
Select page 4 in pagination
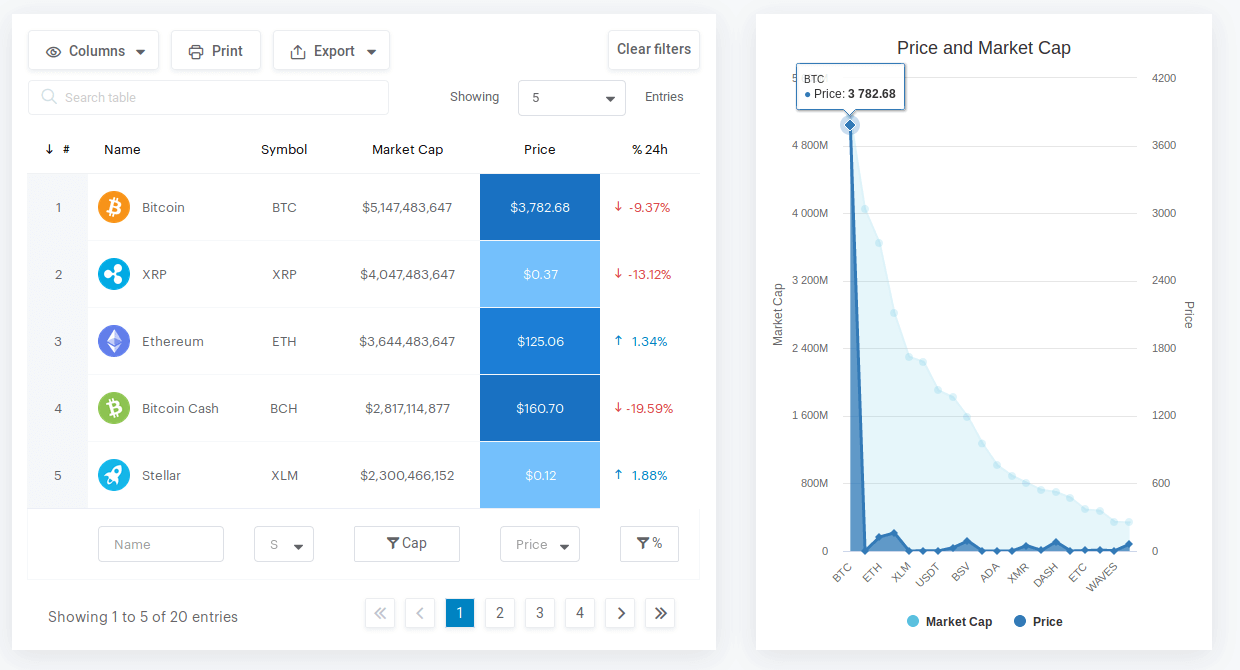[580, 613]
